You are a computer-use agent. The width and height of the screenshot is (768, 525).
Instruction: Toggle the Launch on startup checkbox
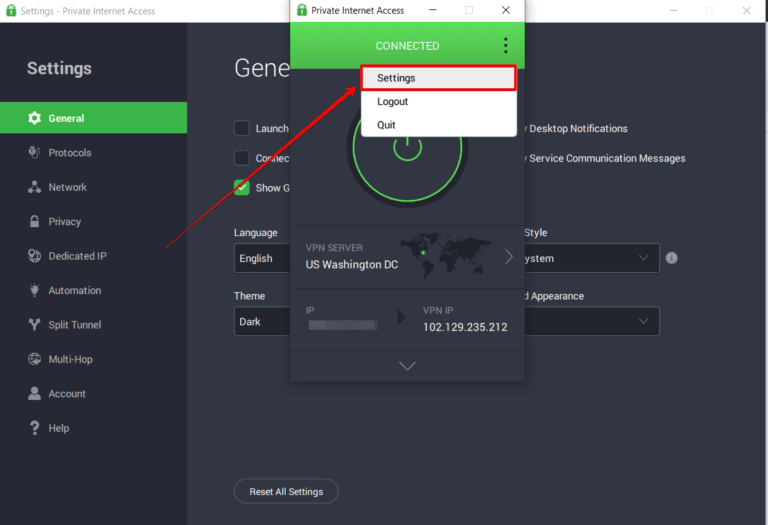point(242,128)
